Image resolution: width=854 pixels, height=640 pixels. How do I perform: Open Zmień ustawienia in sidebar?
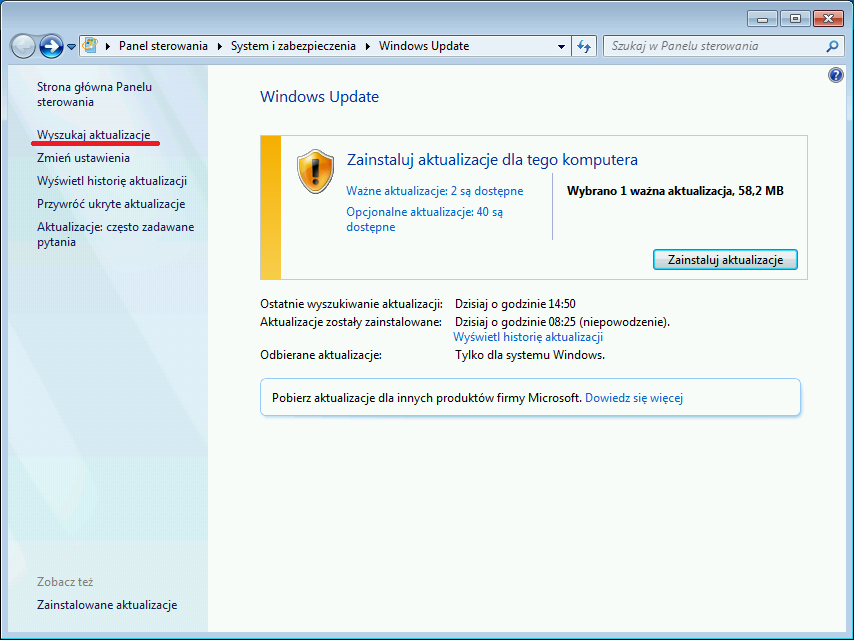tap(83, 158)
